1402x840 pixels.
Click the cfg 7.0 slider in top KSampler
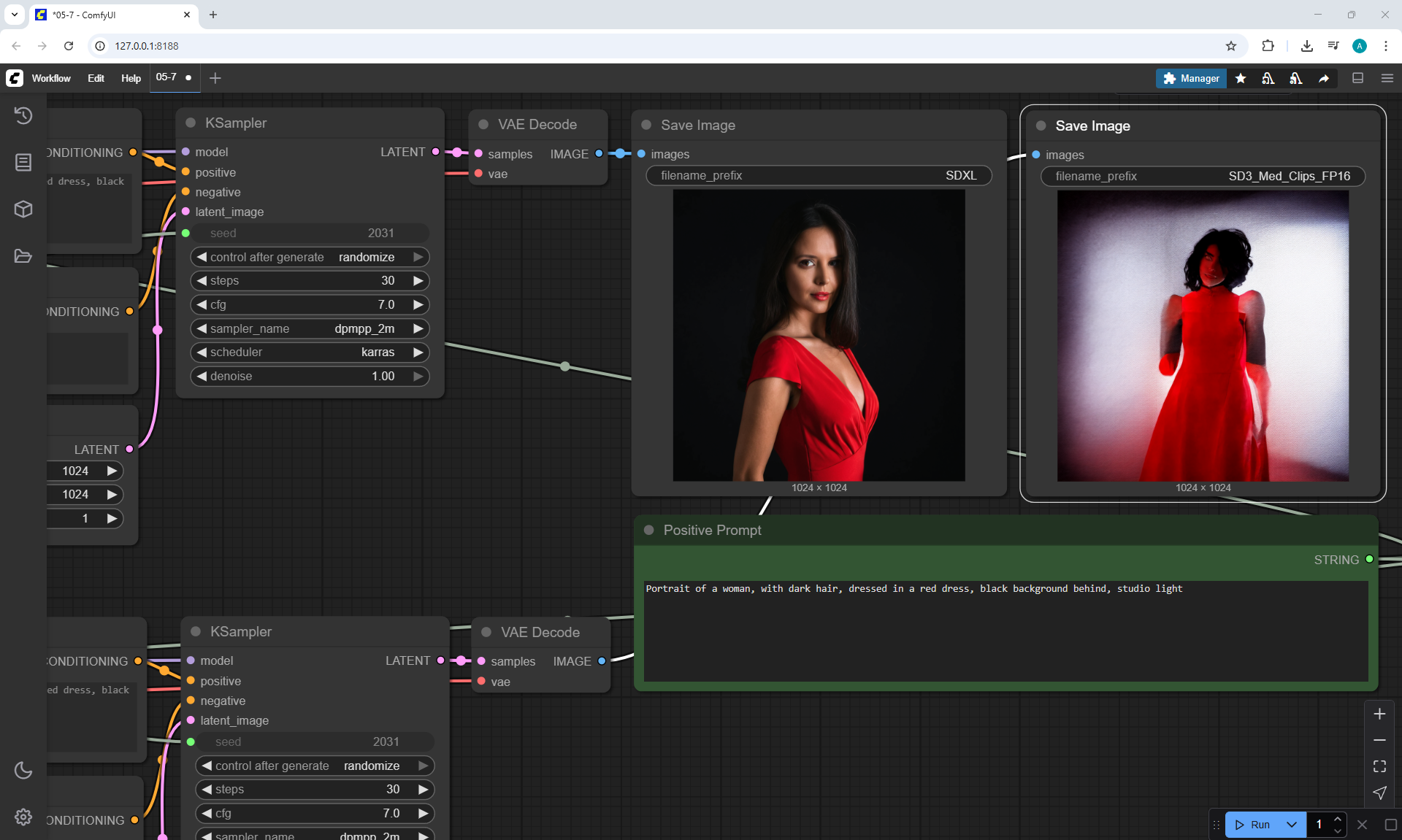310,304
